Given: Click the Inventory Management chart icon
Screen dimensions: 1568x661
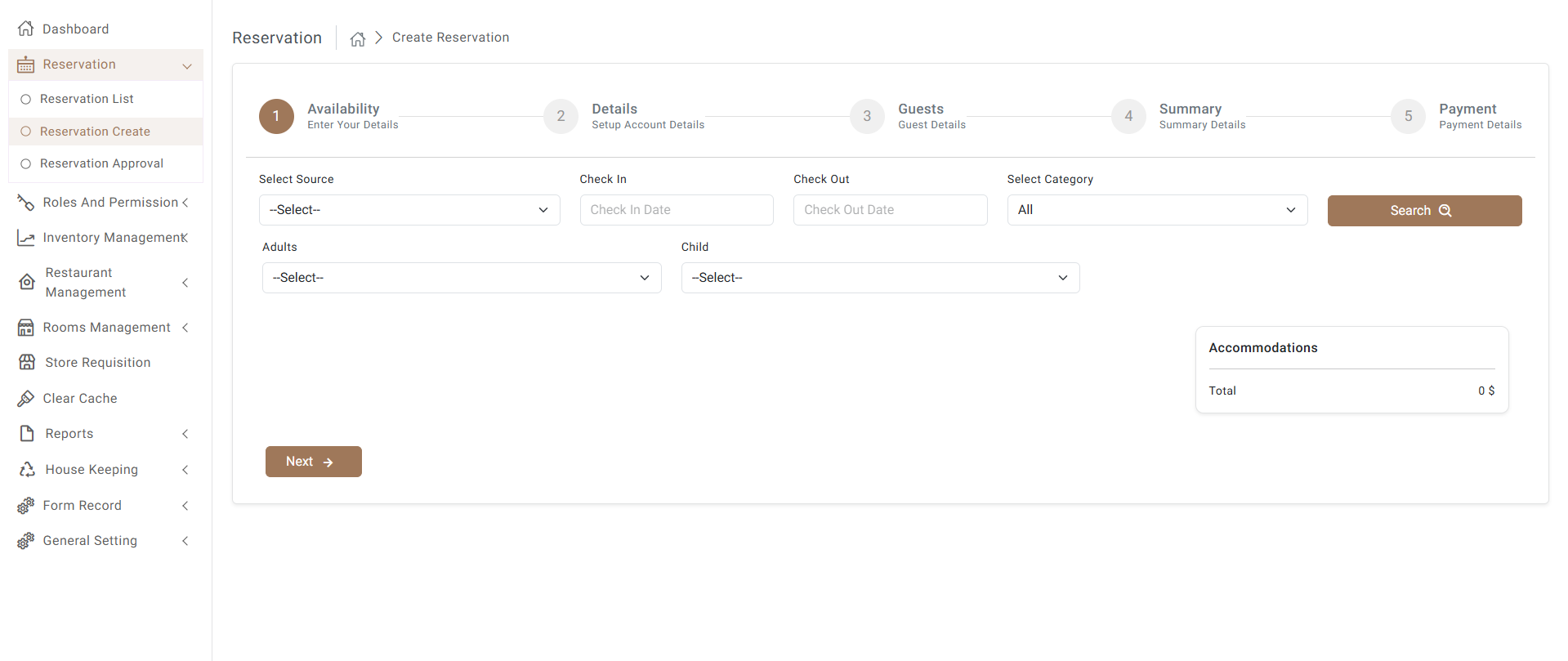Looking at the screenshot, I should click(26, 238).
